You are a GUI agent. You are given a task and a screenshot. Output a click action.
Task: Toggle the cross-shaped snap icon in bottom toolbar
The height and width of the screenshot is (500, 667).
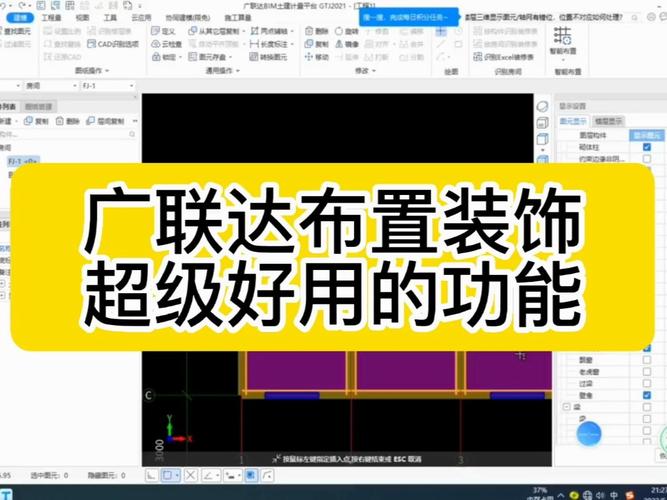pyautogui.click(x=191, y=475)
